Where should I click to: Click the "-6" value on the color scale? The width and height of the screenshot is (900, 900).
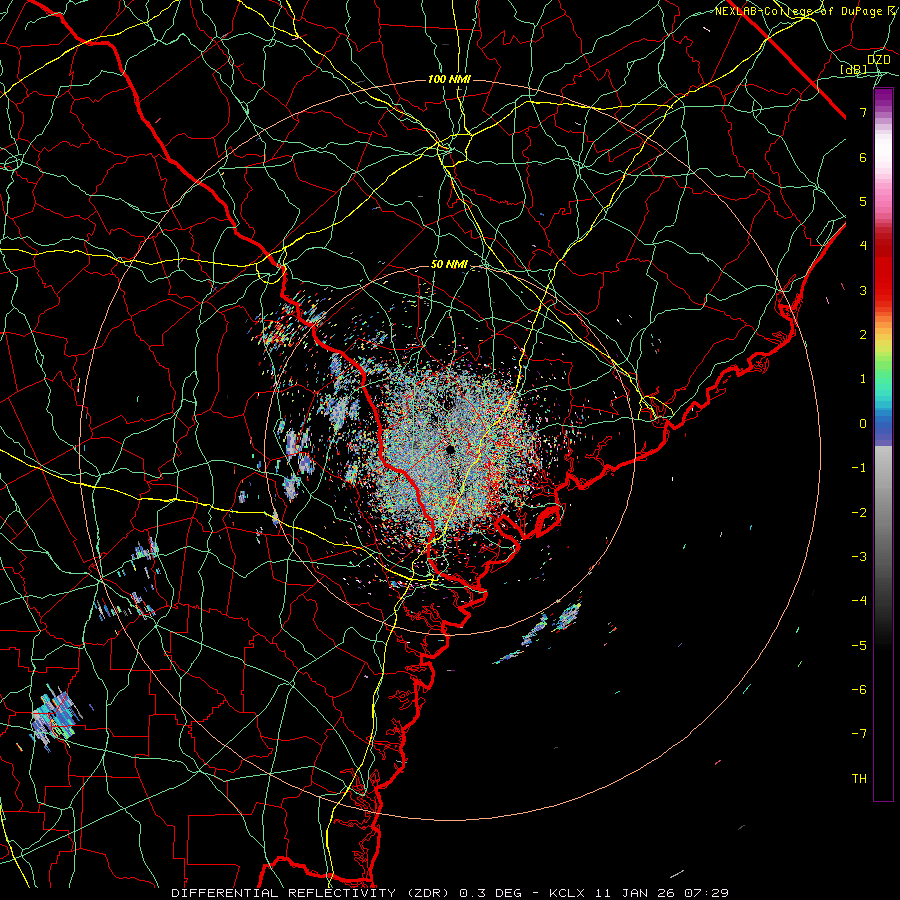pyautogui.click(x=859, y=690)
